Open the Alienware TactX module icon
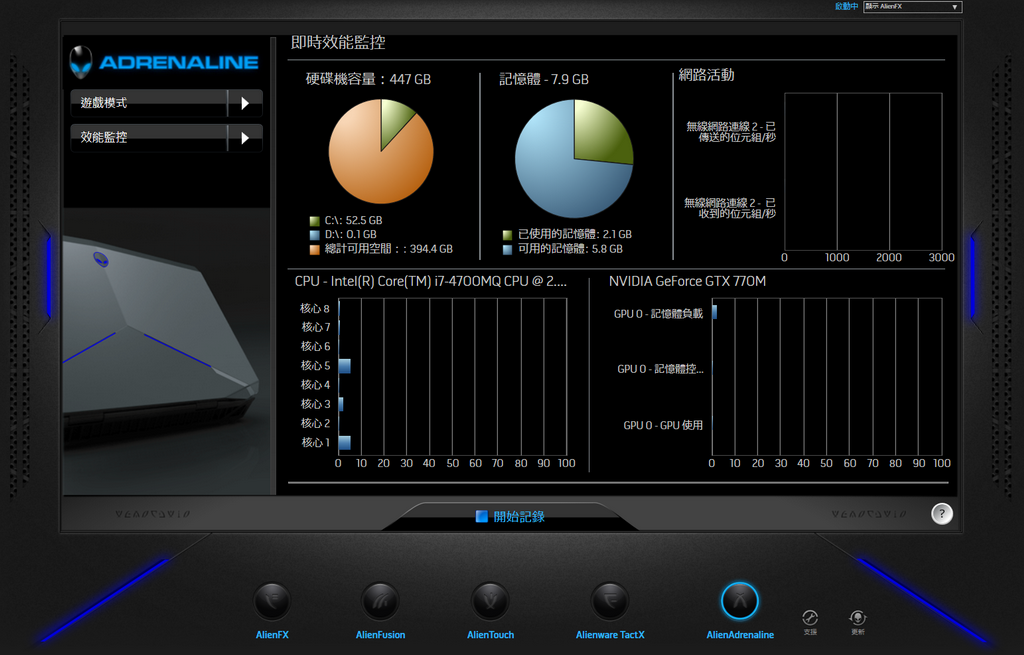This screenshot has width=1024, height=655. 610,601
